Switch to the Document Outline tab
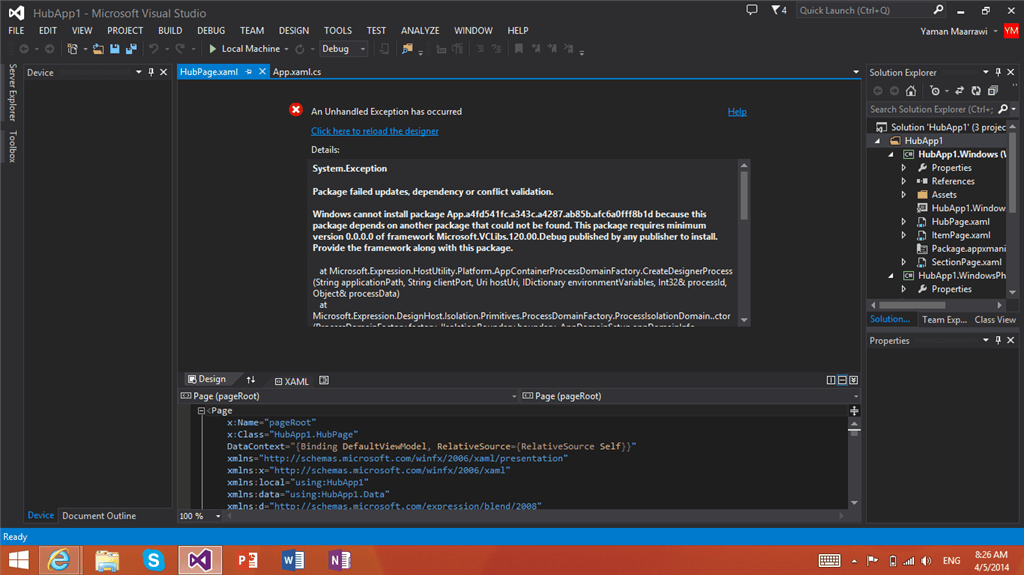Image resolution: width=1024 pixels, height=575 pixels. pyautogui.click(x=99, y=516)
